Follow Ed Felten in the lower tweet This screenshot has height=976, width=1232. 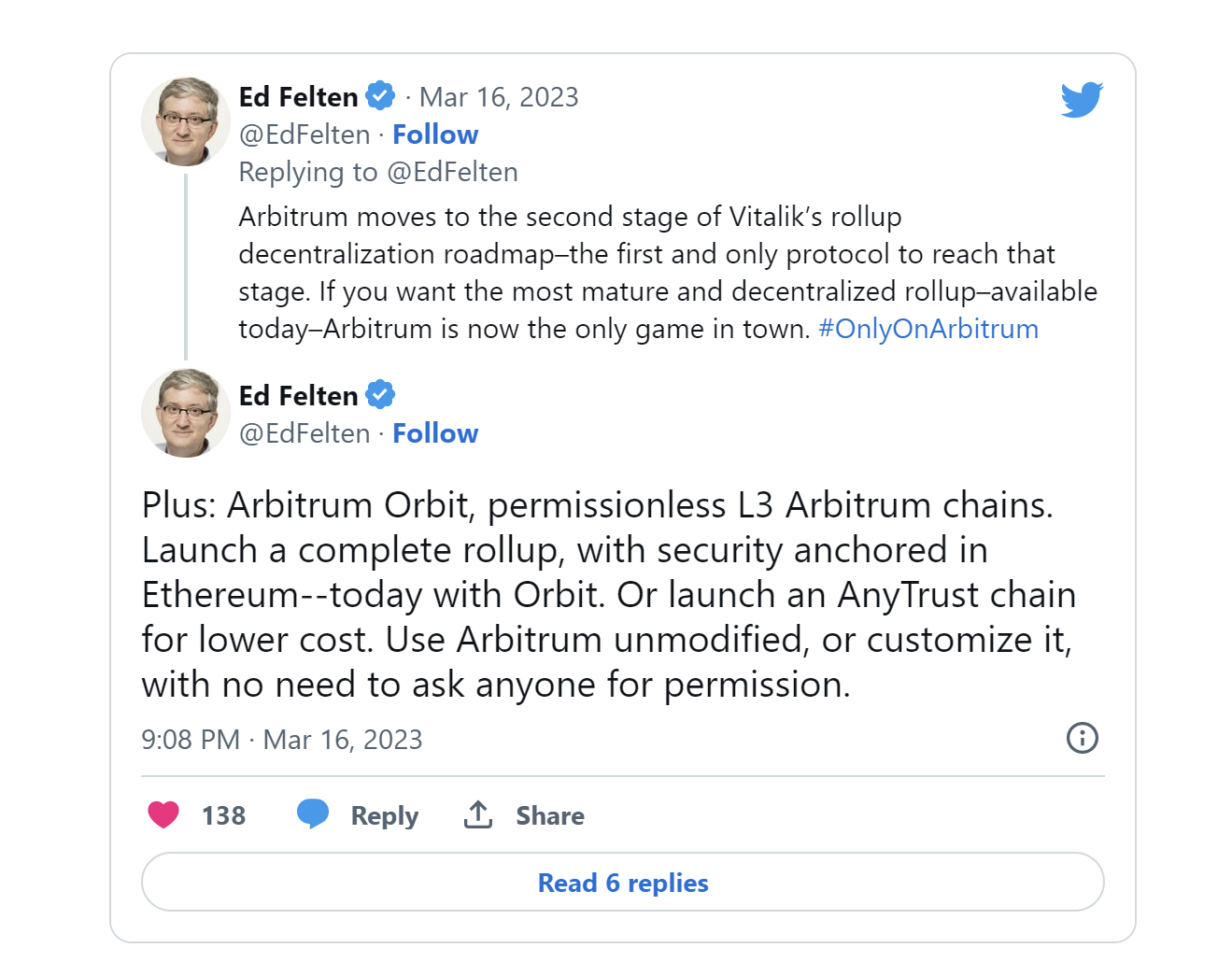click(435, 433)
